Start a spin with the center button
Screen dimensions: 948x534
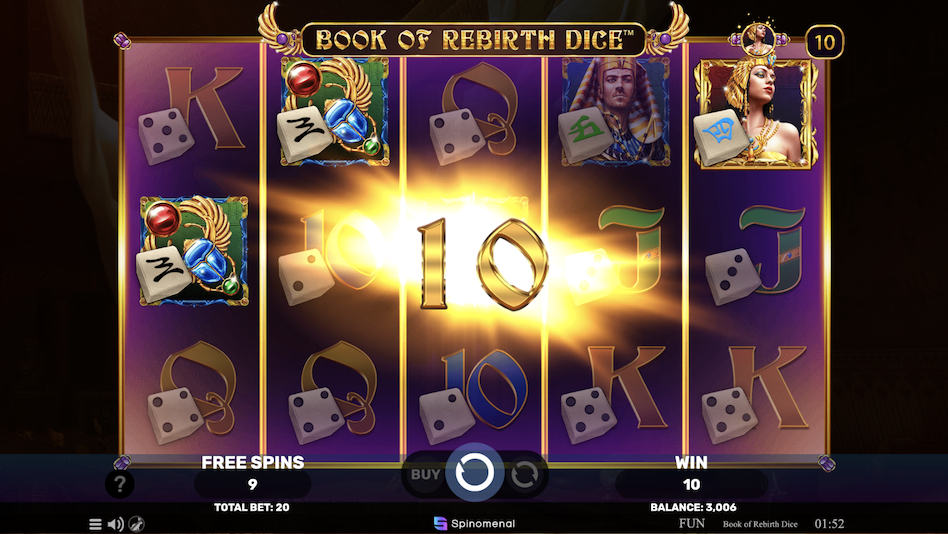coord(475,474)
